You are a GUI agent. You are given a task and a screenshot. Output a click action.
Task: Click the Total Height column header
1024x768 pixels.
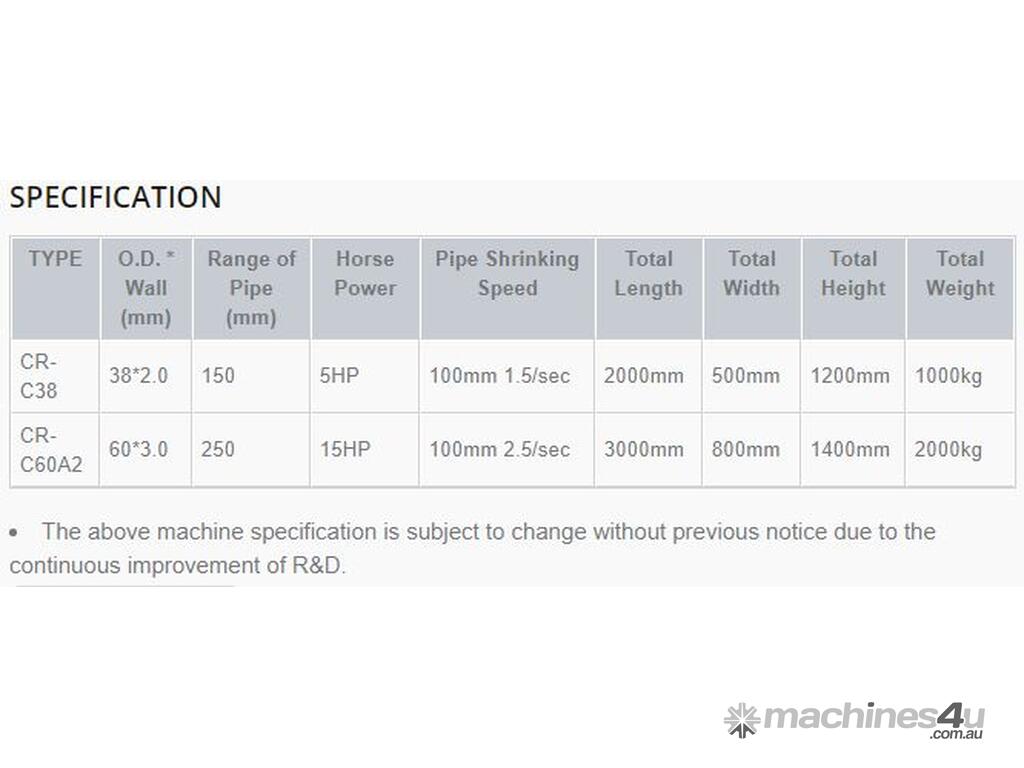[x=853, y=273]
